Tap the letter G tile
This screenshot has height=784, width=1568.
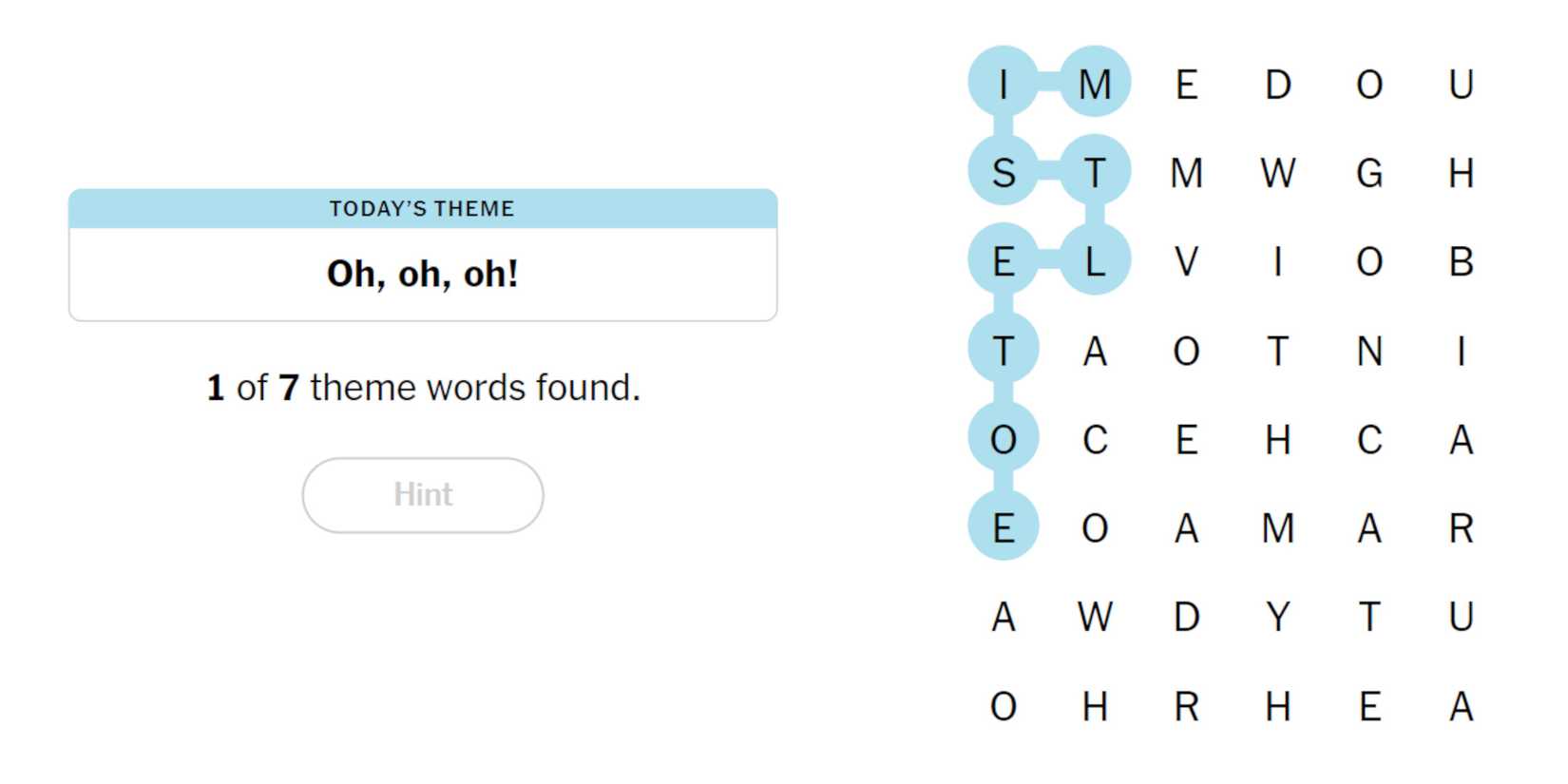(x=1369, y=173)
